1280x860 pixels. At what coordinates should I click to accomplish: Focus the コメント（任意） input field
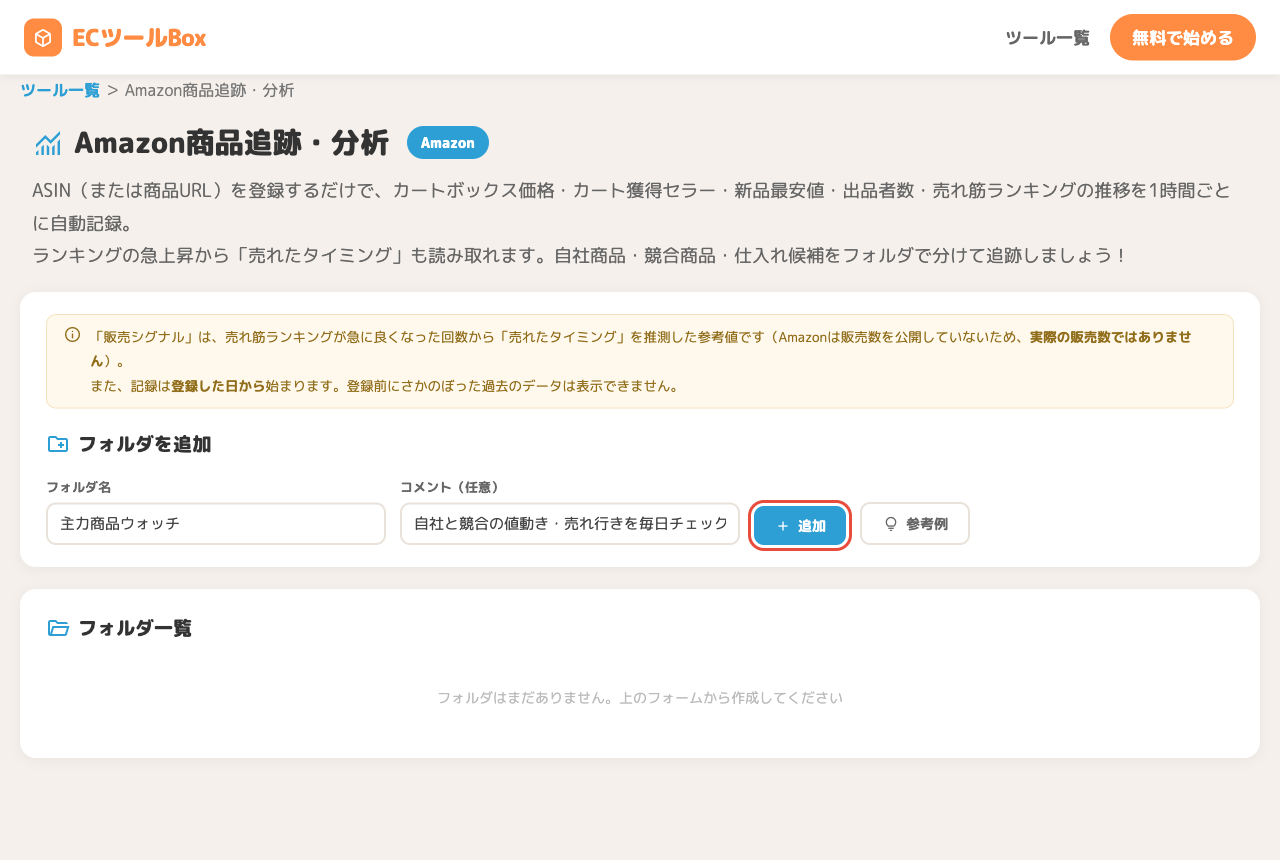[x=570, y=524]
